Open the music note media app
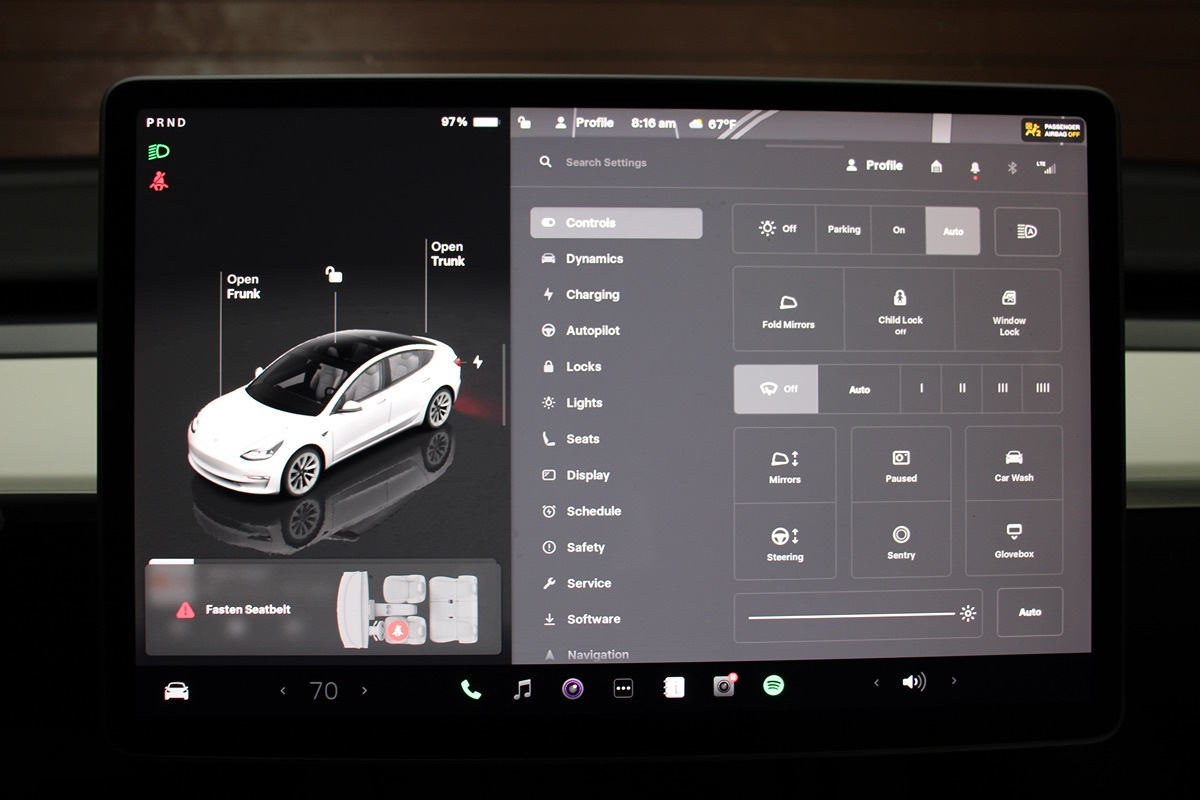 [522, 689]
